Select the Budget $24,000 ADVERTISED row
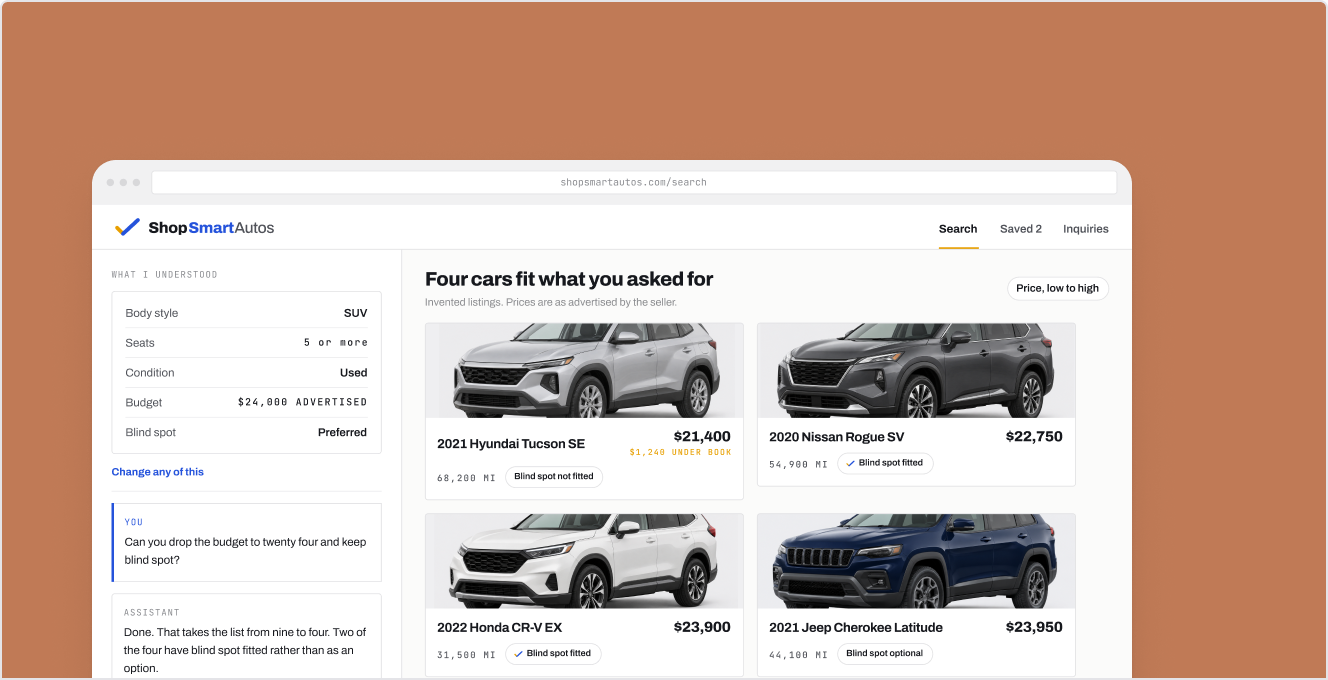The height and width of the screenshot is (680, 1328). pyautogui.click(x=246, y=403)
